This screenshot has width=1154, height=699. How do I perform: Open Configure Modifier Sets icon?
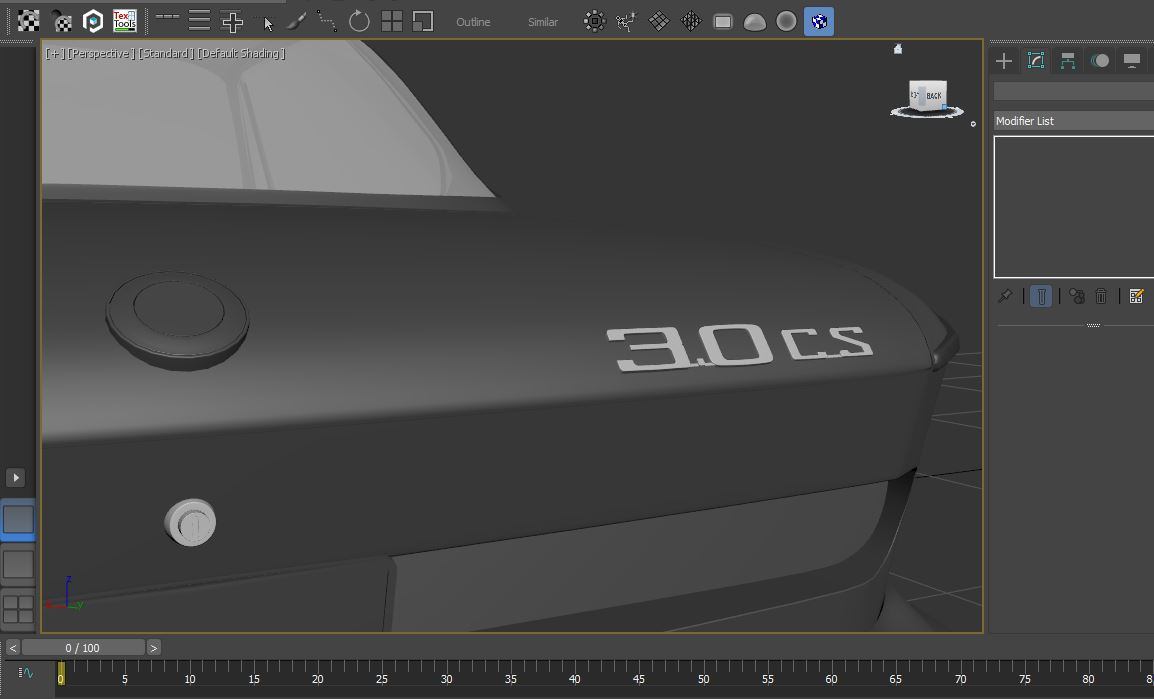1136,296
